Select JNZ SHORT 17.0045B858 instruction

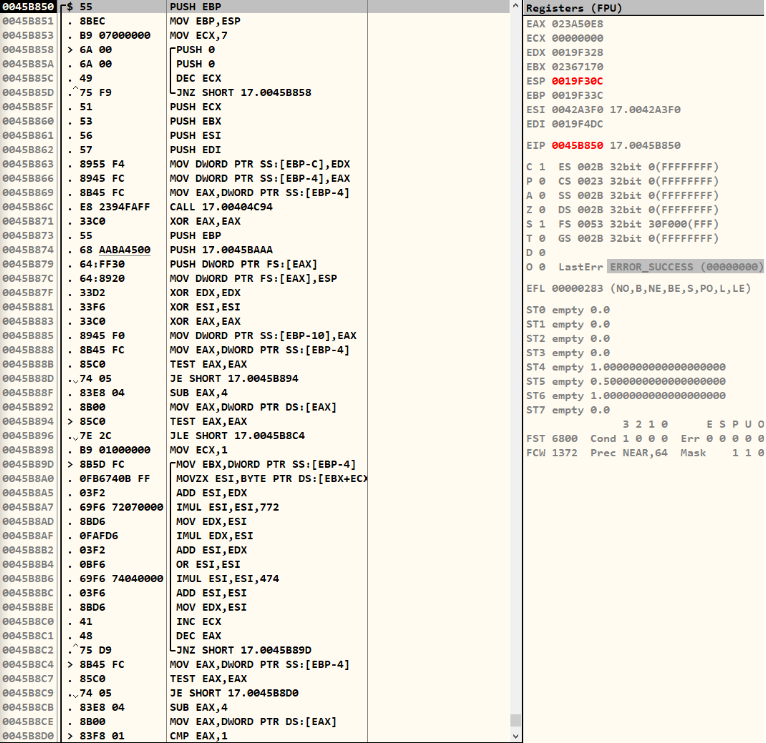[x=244, y=92]
